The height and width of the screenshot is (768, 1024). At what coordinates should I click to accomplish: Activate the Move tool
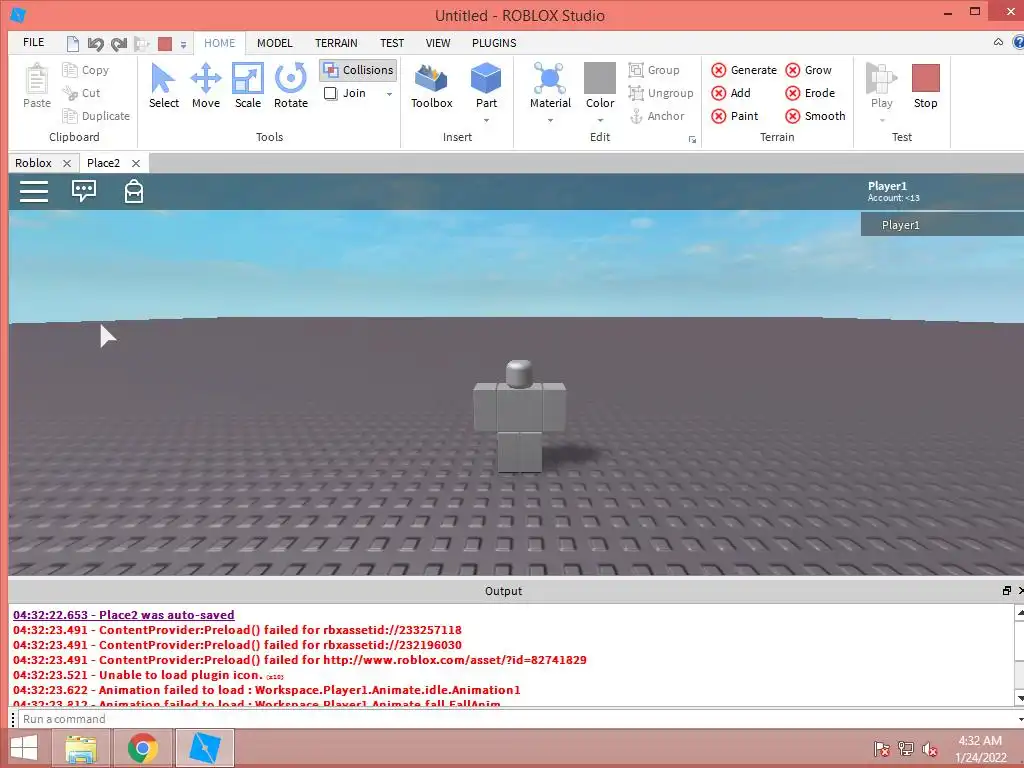pyautogui.click(x=206, y=86)
